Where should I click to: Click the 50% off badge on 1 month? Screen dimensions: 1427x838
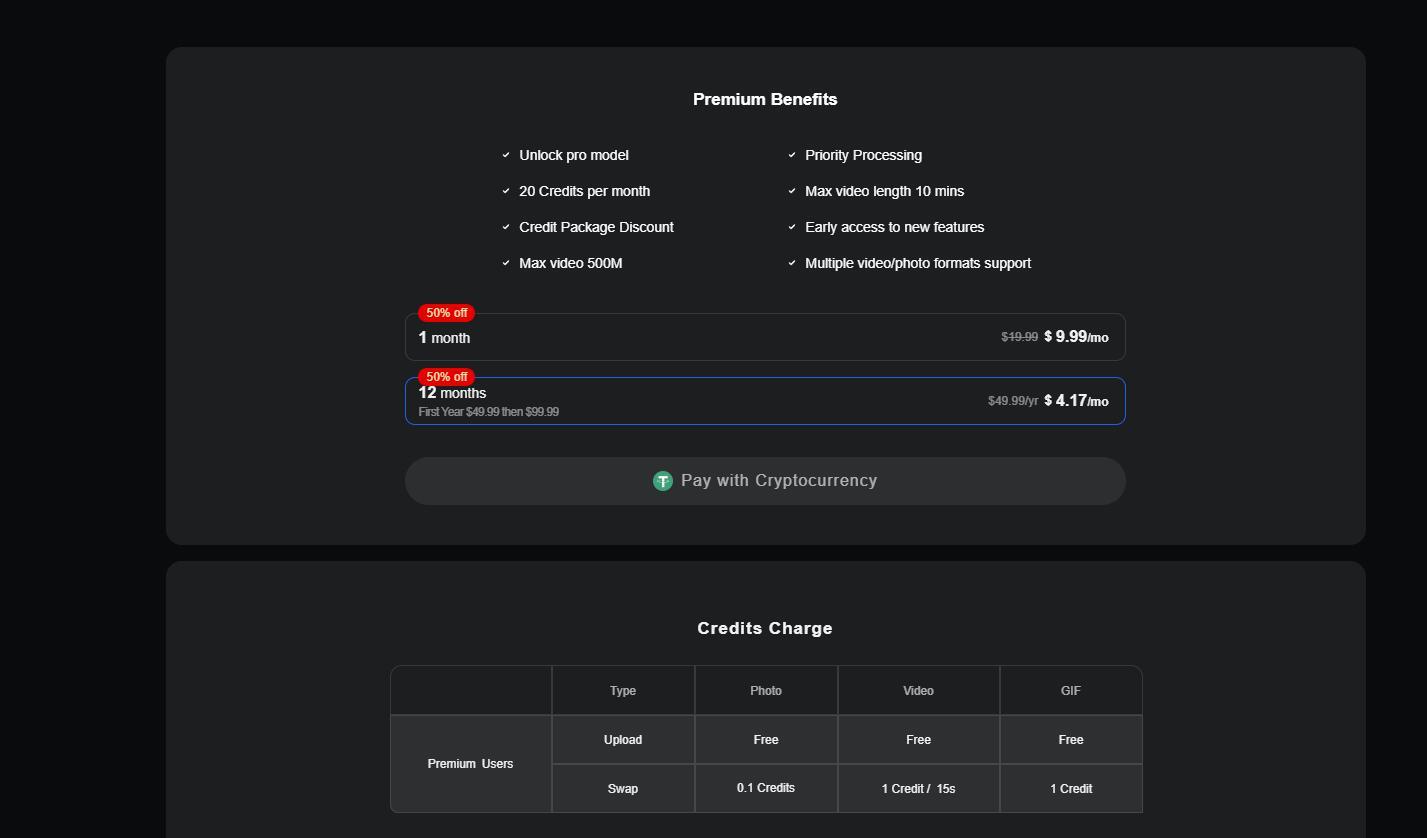[446, 313]
